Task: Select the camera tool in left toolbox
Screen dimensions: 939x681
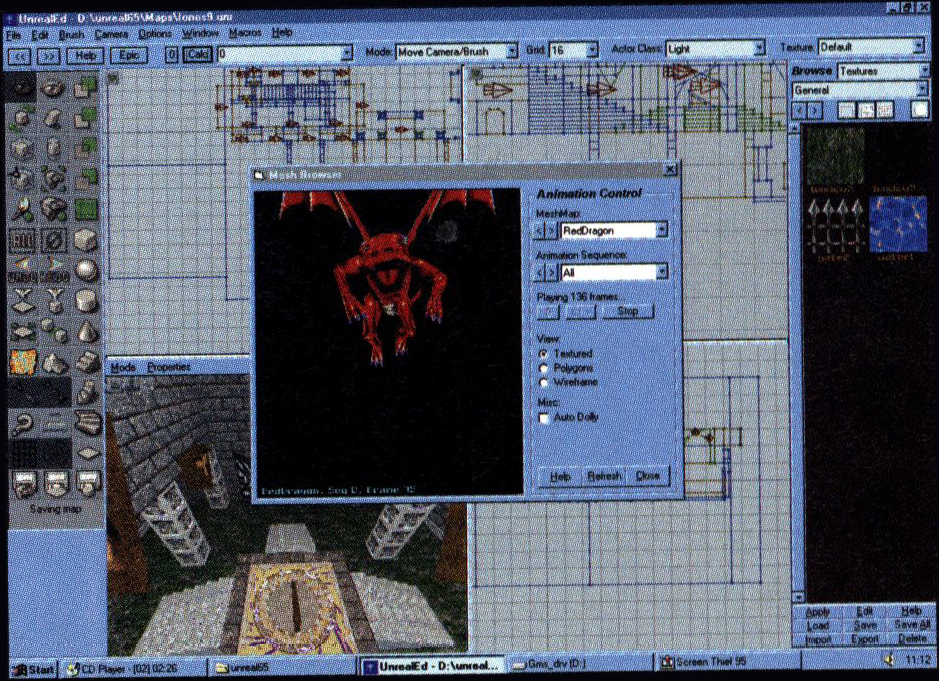Action: click(22, 88)
